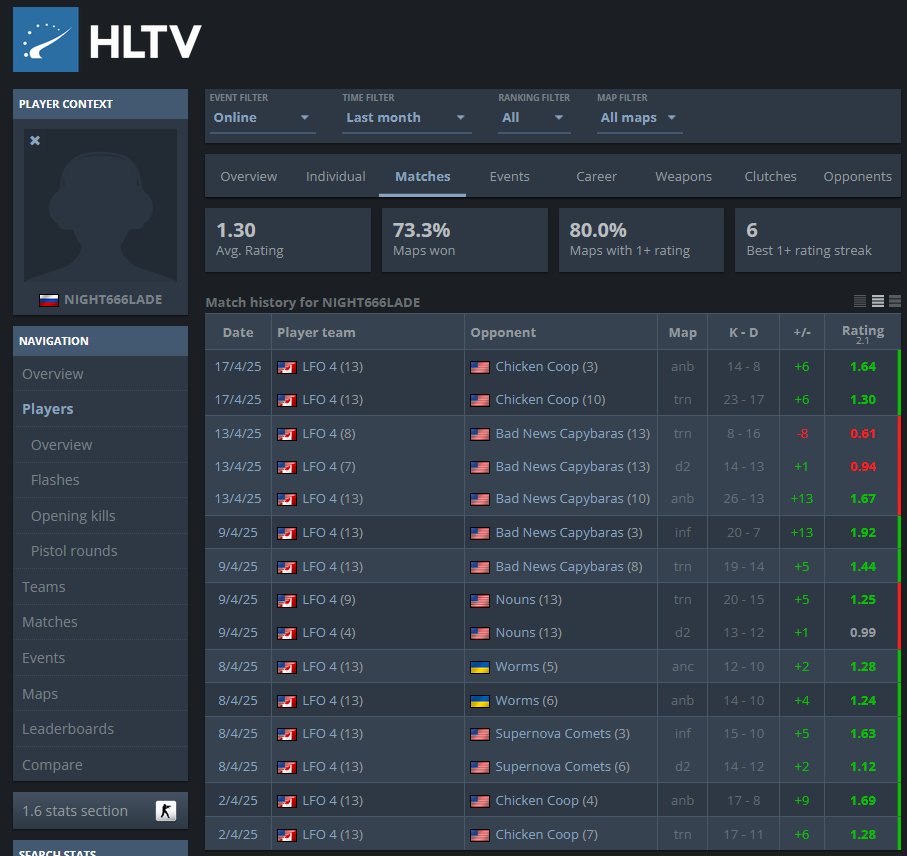The height and width of the screenshot is (856, 907).
Task: Open the Opponents tab
Action: pos(857,176)
